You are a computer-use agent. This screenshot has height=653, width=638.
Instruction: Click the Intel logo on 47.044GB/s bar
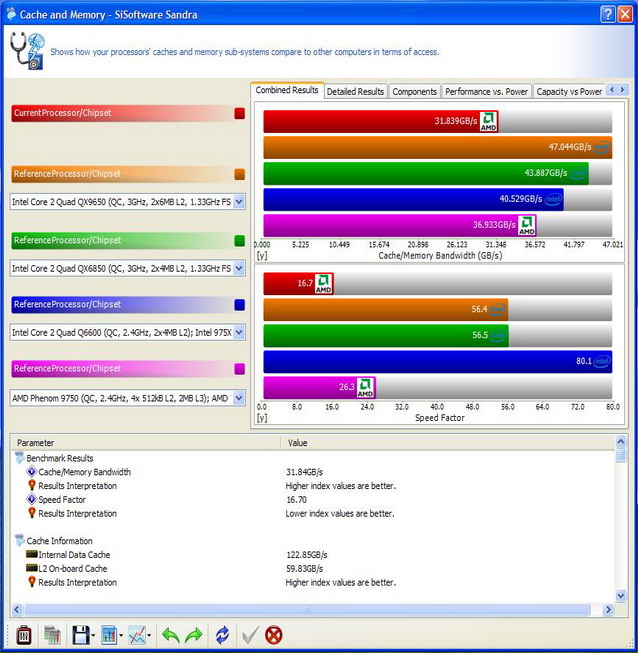click(602, 147)
